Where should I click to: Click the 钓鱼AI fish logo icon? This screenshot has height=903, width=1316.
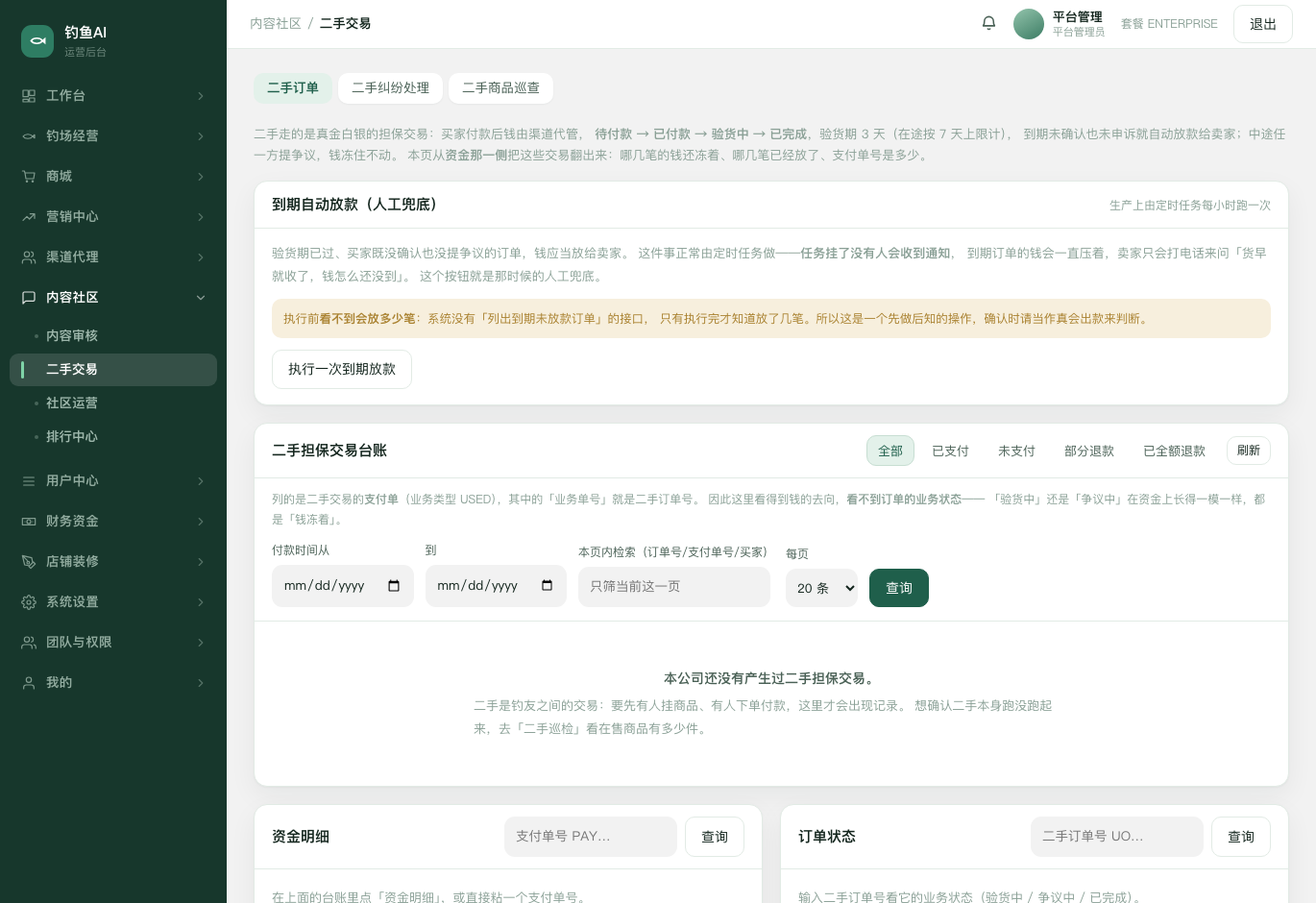(37, 41)
